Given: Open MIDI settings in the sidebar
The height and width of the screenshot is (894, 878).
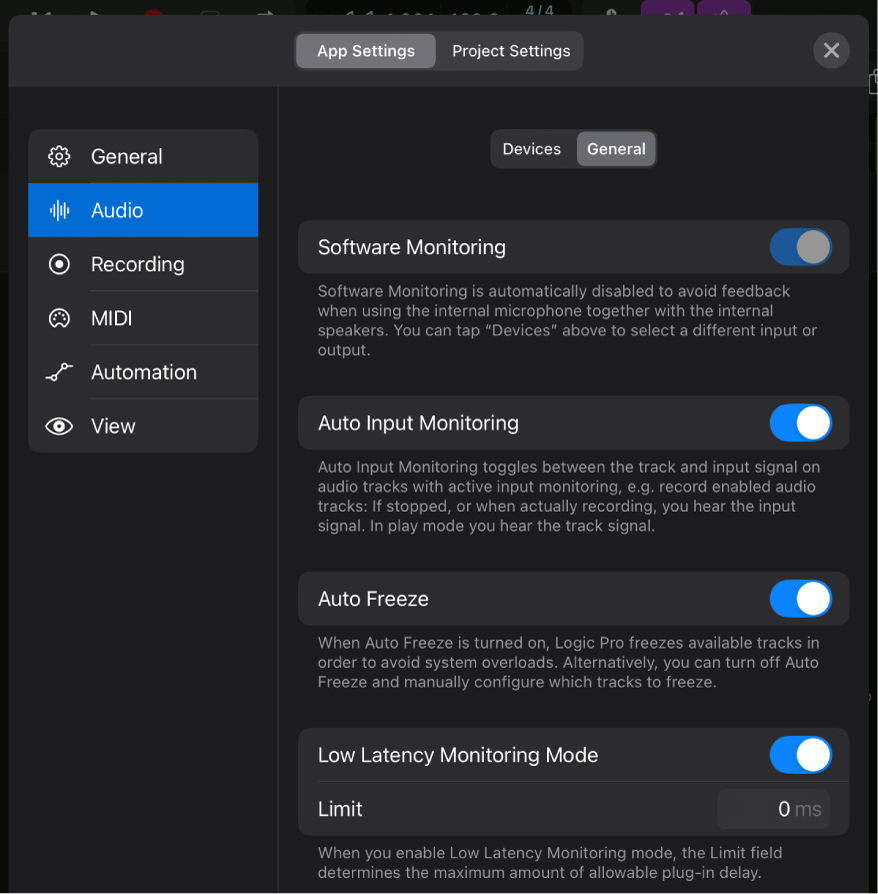Looking at the screenshot, I should pos(59,318).
